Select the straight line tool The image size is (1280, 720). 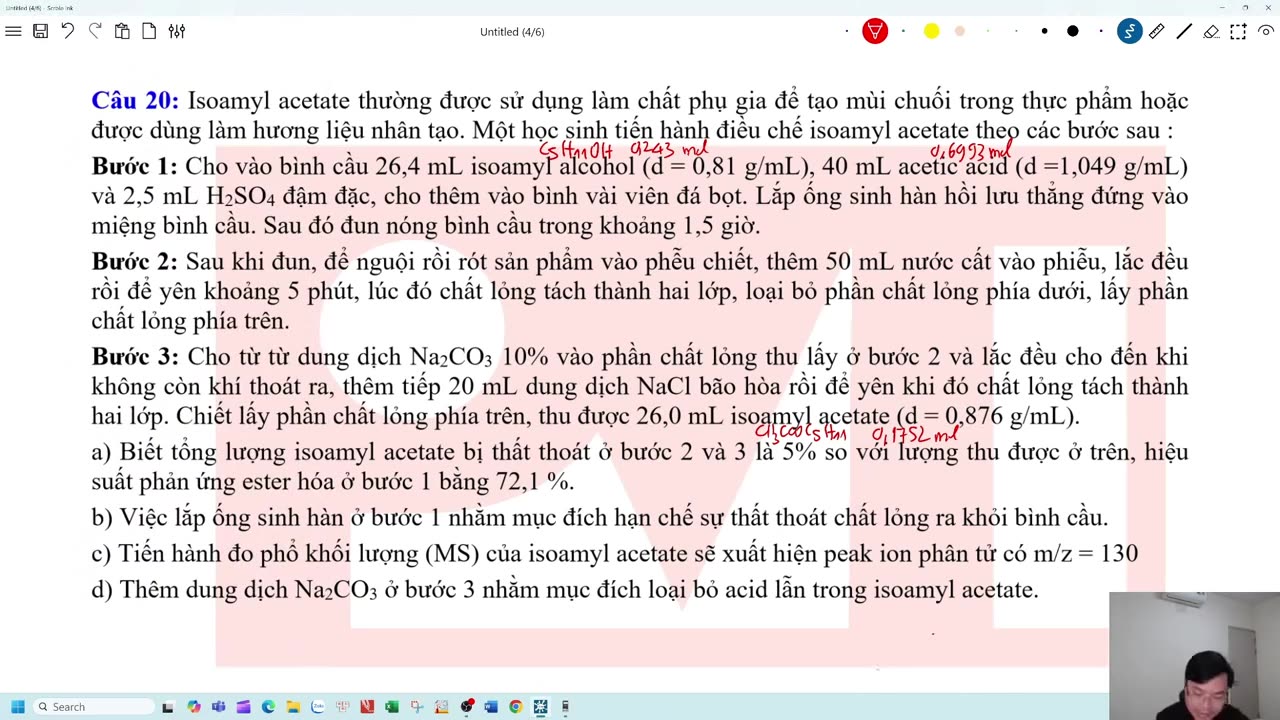tap(1184, 31)
